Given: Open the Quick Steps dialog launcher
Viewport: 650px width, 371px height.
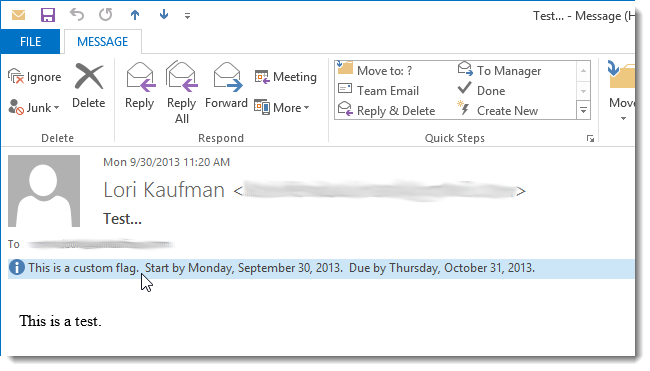Looking at the screenshot, I should pyautogui.click(x=590, y=138).
